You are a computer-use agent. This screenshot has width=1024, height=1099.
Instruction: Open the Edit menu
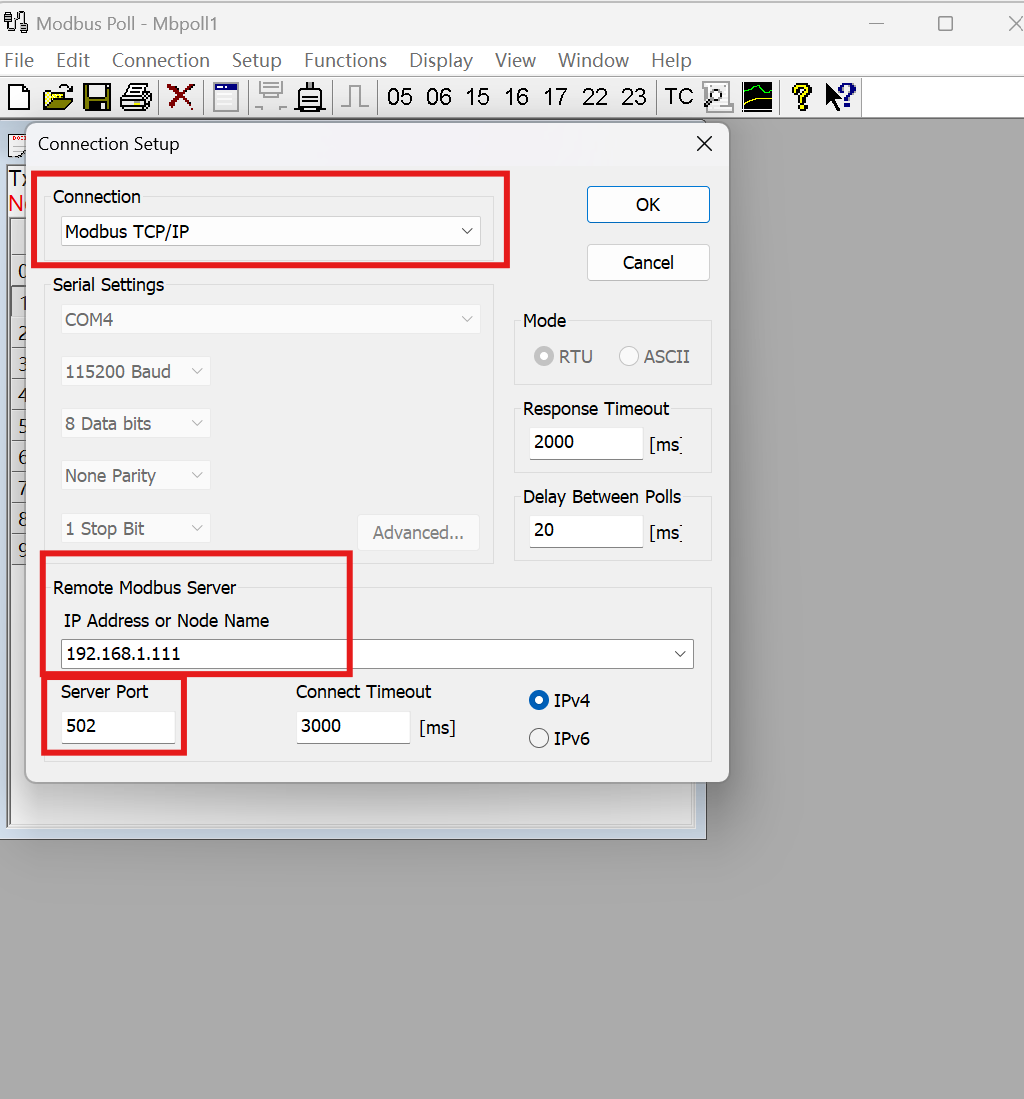tap(73, 60)
